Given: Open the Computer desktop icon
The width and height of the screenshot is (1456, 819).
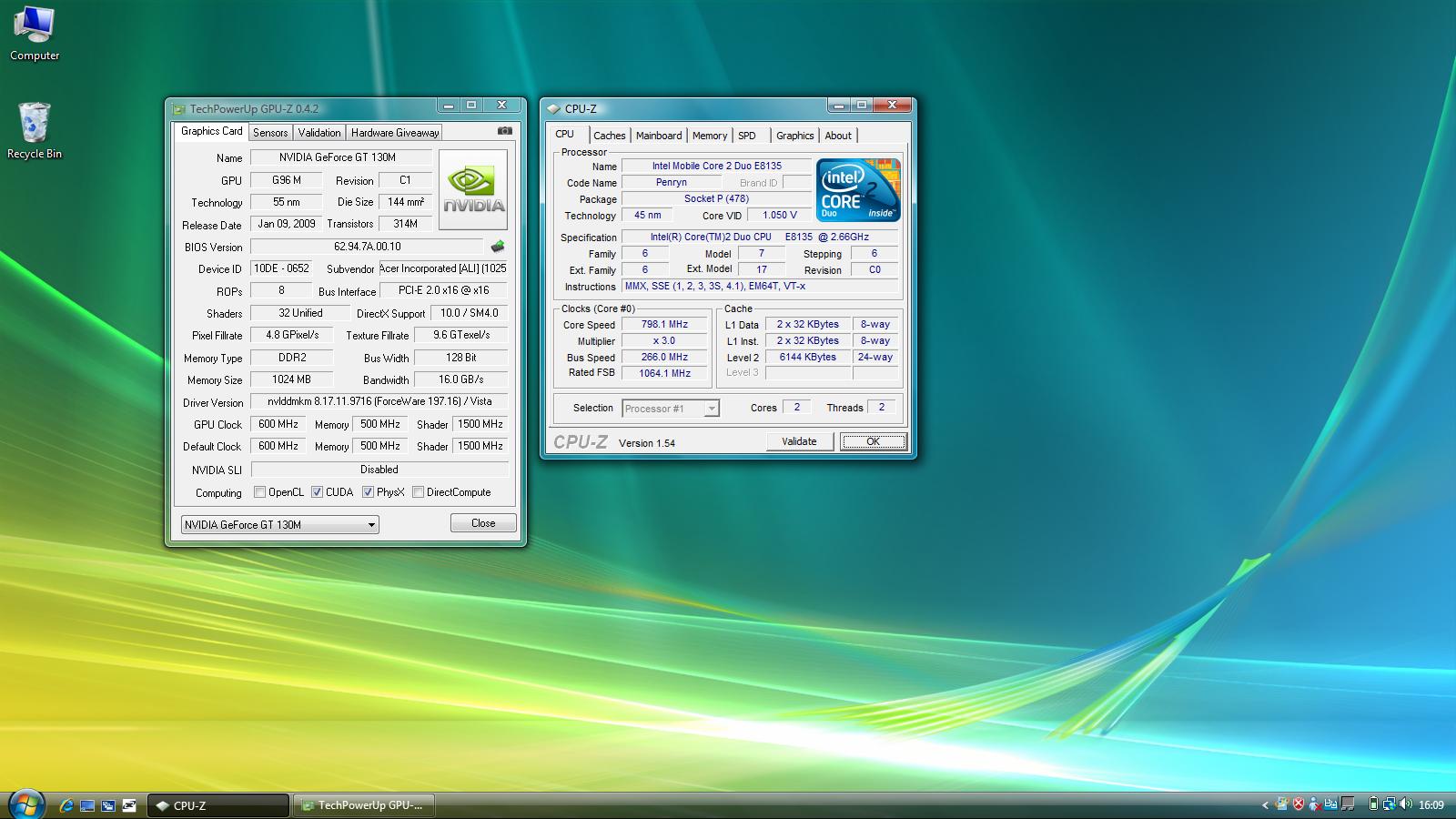Looking at the screenshot, I should click(x=35, y=35).
